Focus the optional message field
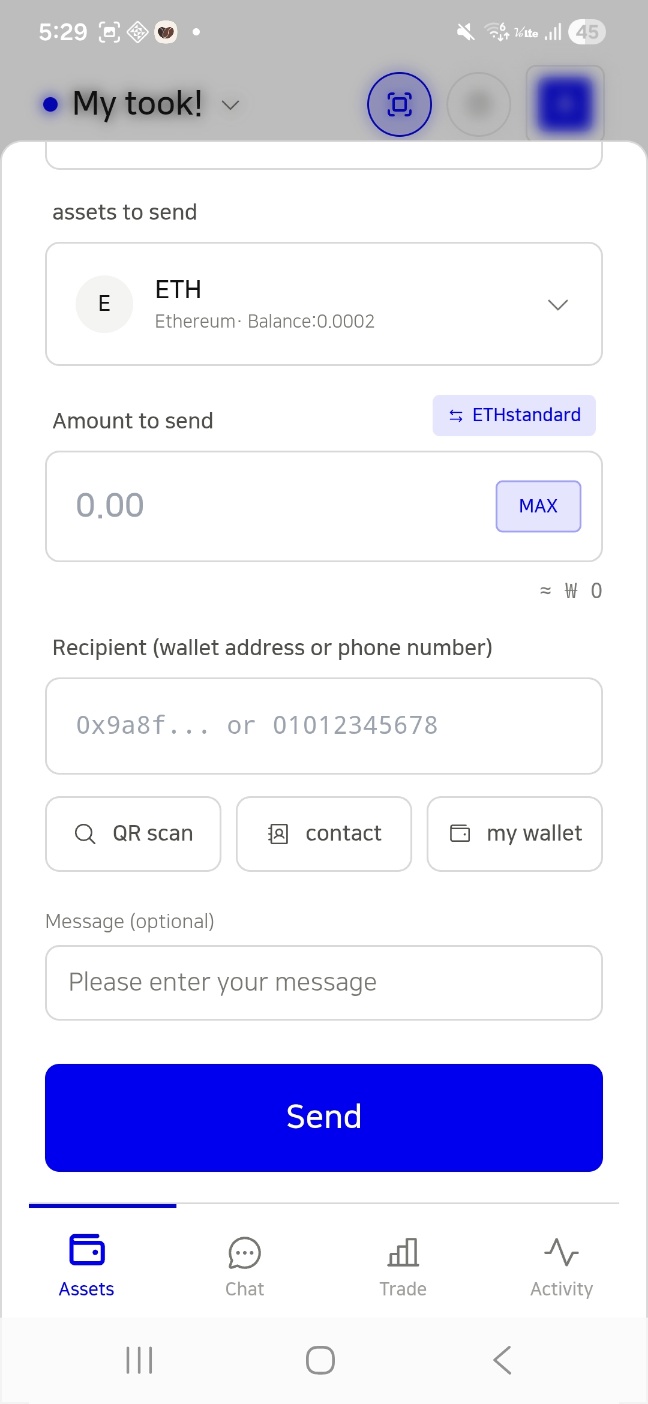The width and height of the screenshot is (648, 1404). 324,983
